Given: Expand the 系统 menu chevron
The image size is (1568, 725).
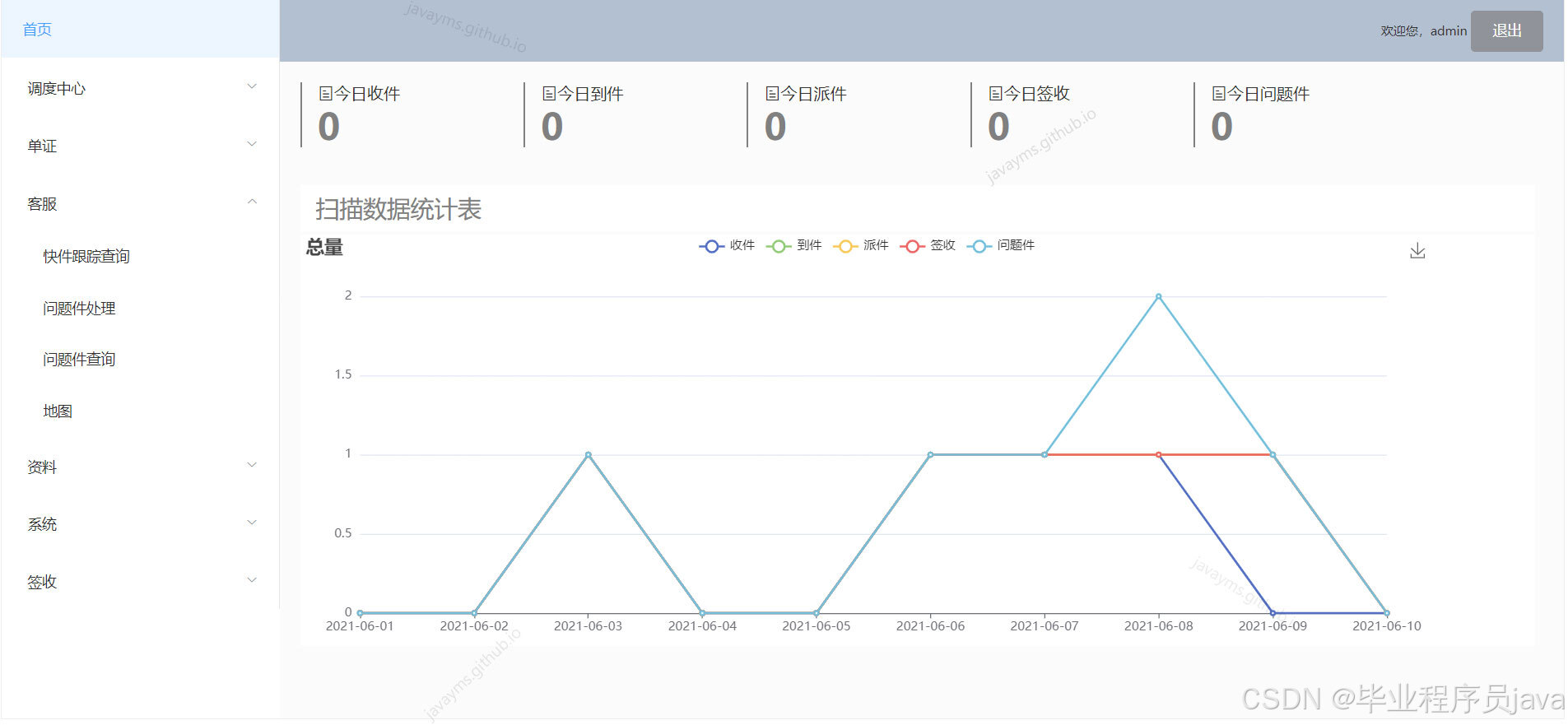Looking at the screenshot, I should point(253,523).
